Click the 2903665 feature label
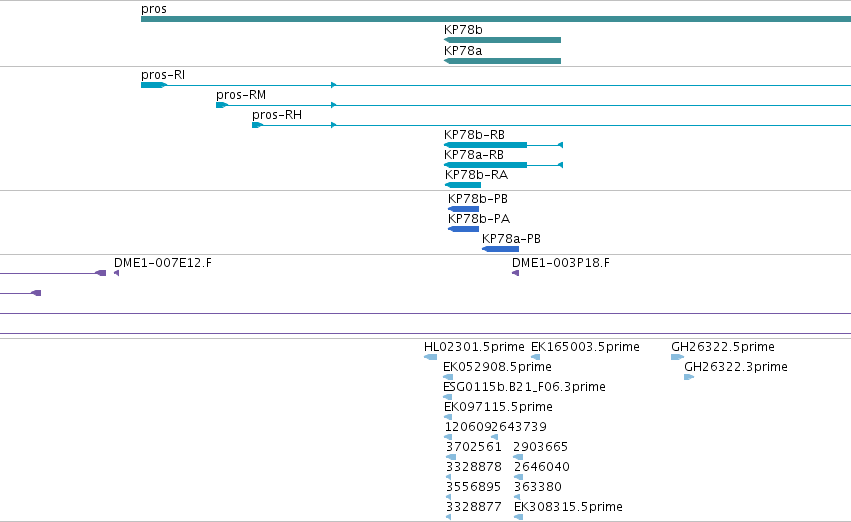 click(x=541, y=447)
